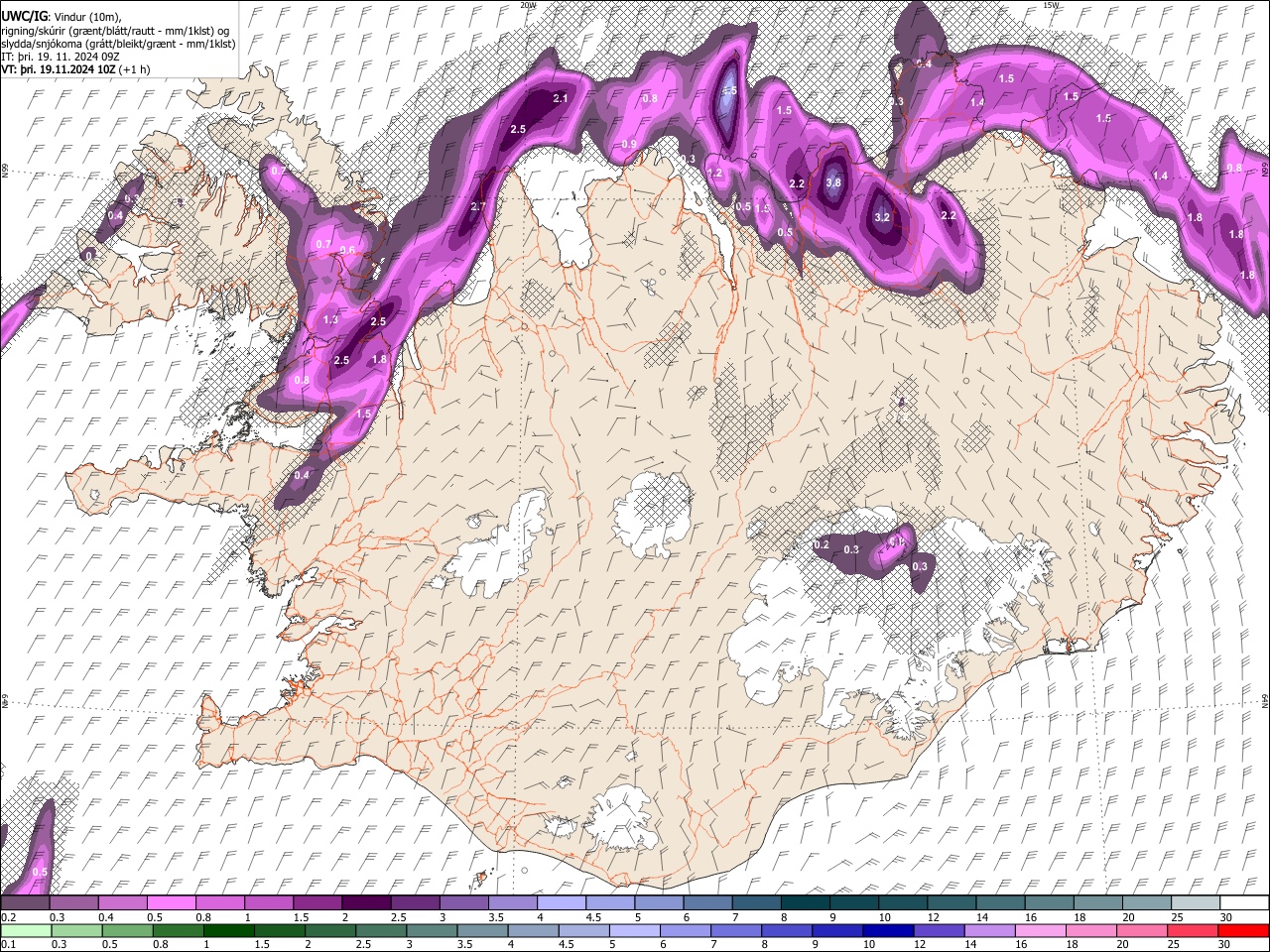Select the pale green 0.1–0.3 swatch, lower legend
1270x952 pixels.
tap(25, 930)
